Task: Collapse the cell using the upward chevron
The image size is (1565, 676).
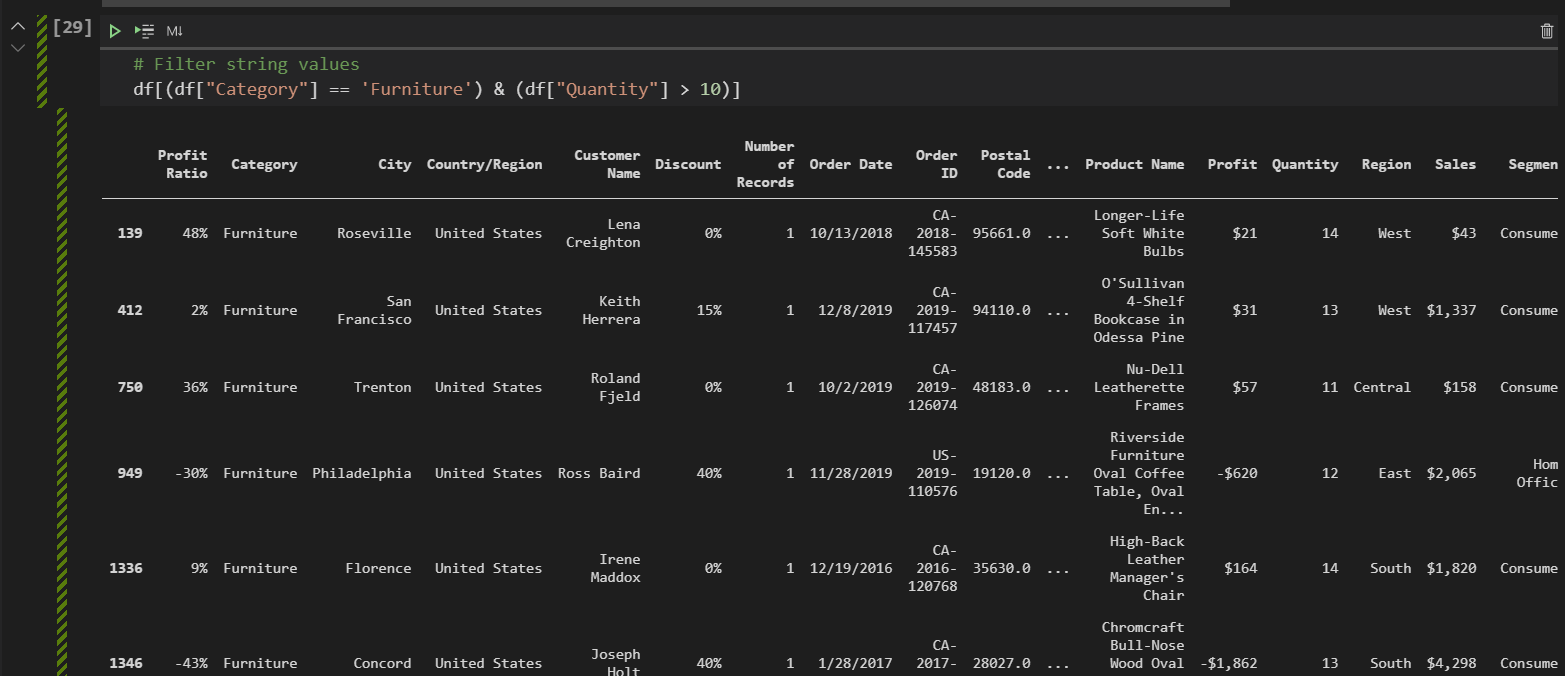Action: 16,24
